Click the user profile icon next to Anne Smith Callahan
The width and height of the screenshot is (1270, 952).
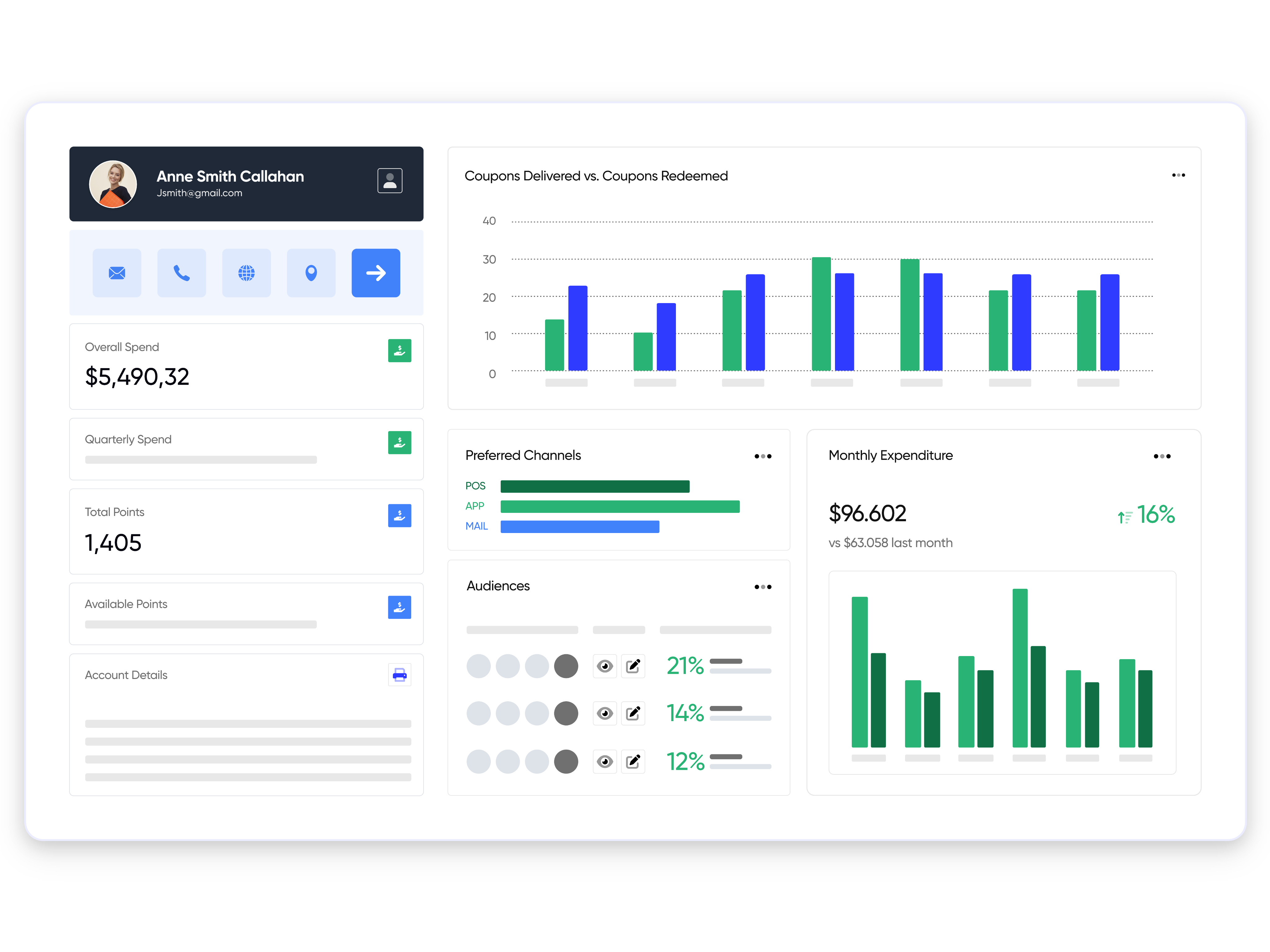[389, 180]
